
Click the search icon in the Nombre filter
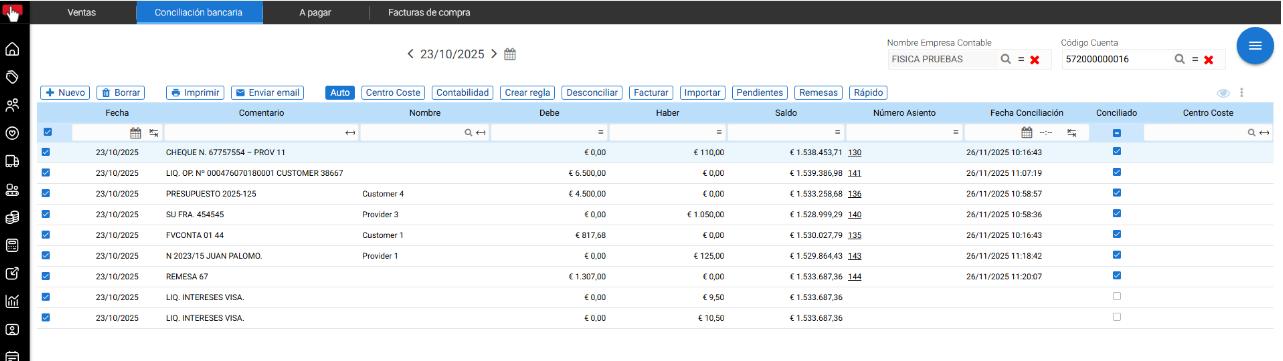(468, 132)
